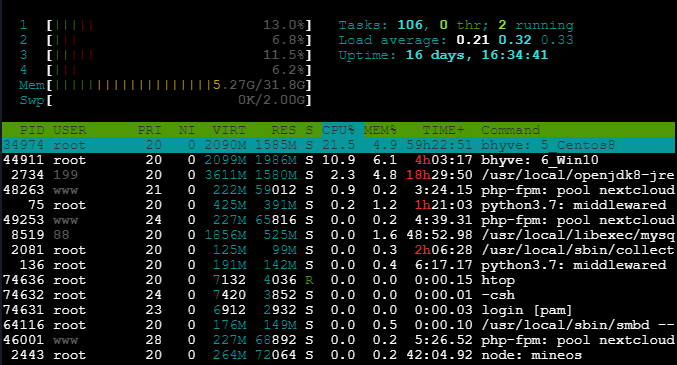Click the 2 running count
Image resolution: width=677 pixels, height=365 pixels.
[536, 25]
